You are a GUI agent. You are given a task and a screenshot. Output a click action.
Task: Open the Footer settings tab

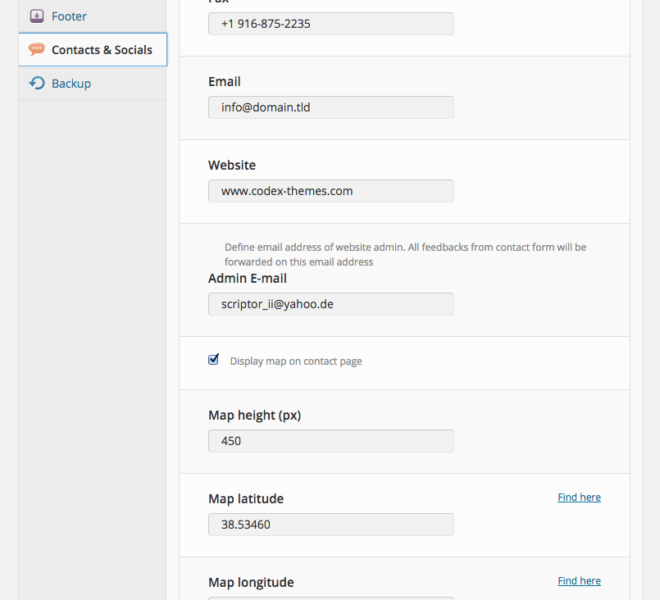coord(68,16)
